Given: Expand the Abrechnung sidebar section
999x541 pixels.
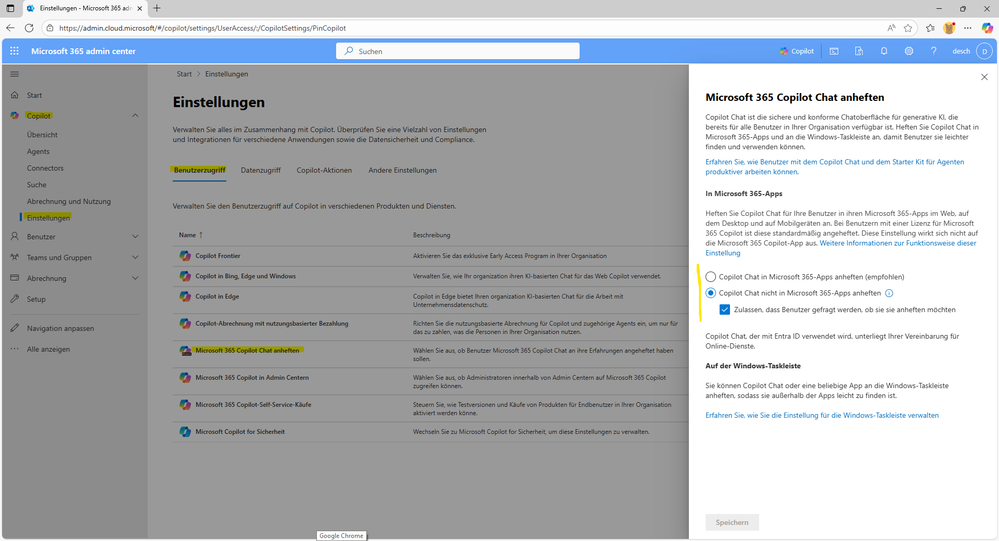Looking at the screenshot, I should (135, 278).
